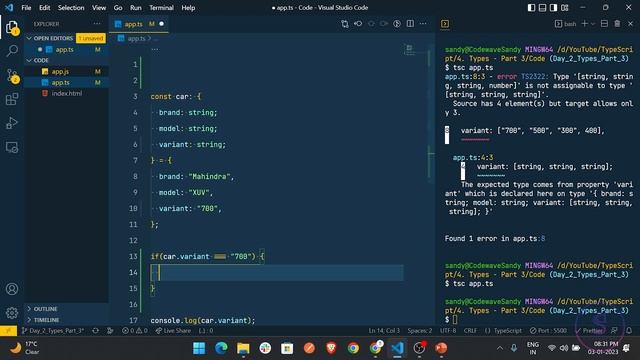Click Ln 14, Col 3 position
Viewport: 640px width, 360px height.
click(384, 331)
